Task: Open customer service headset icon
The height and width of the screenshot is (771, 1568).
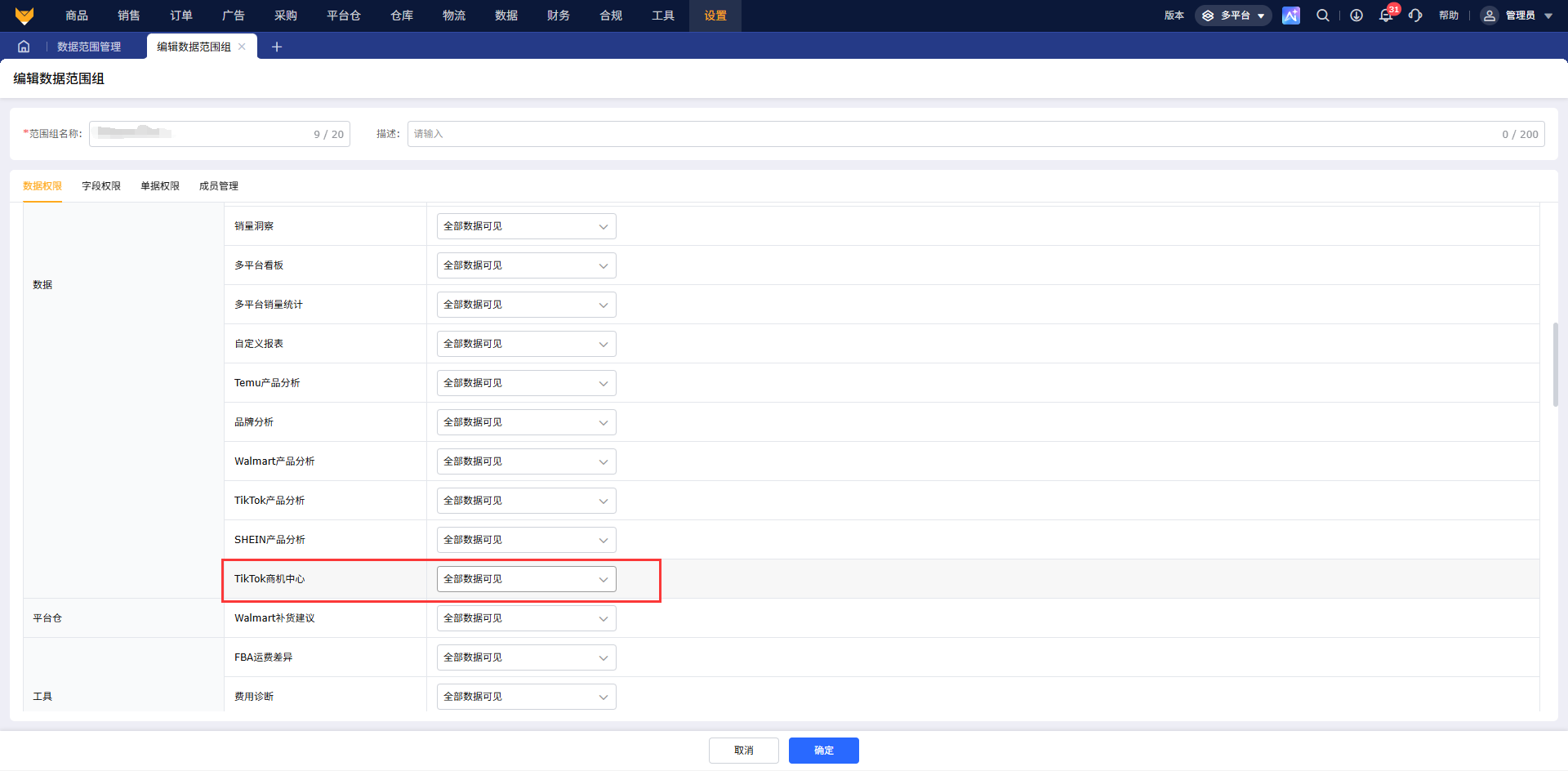Action: [1416, 16]
